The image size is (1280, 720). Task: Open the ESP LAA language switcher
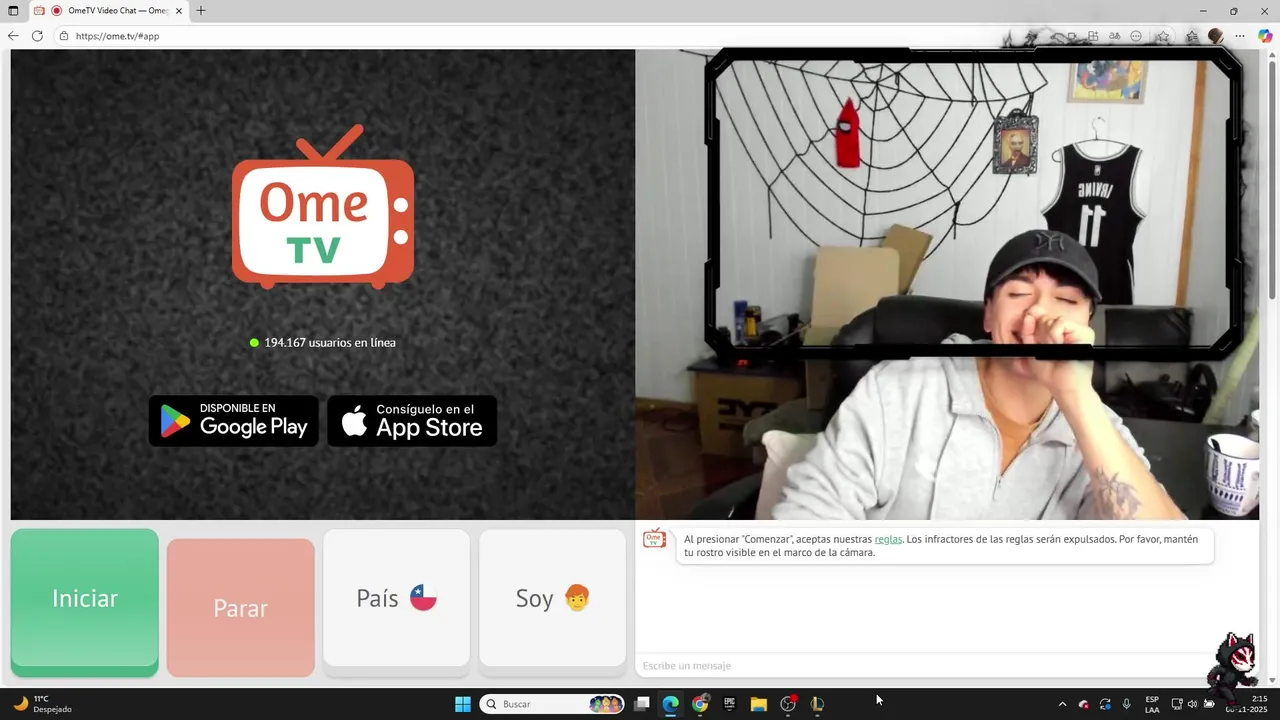tap(1152, 704)
